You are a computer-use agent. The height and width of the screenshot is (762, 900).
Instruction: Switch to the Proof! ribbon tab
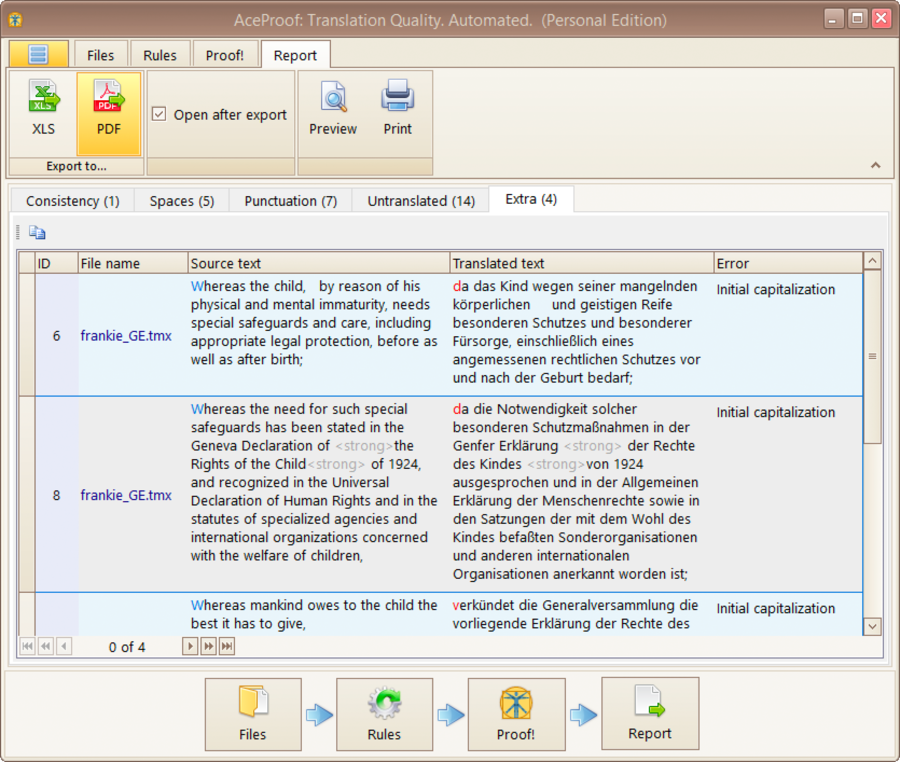pos(224,55)
